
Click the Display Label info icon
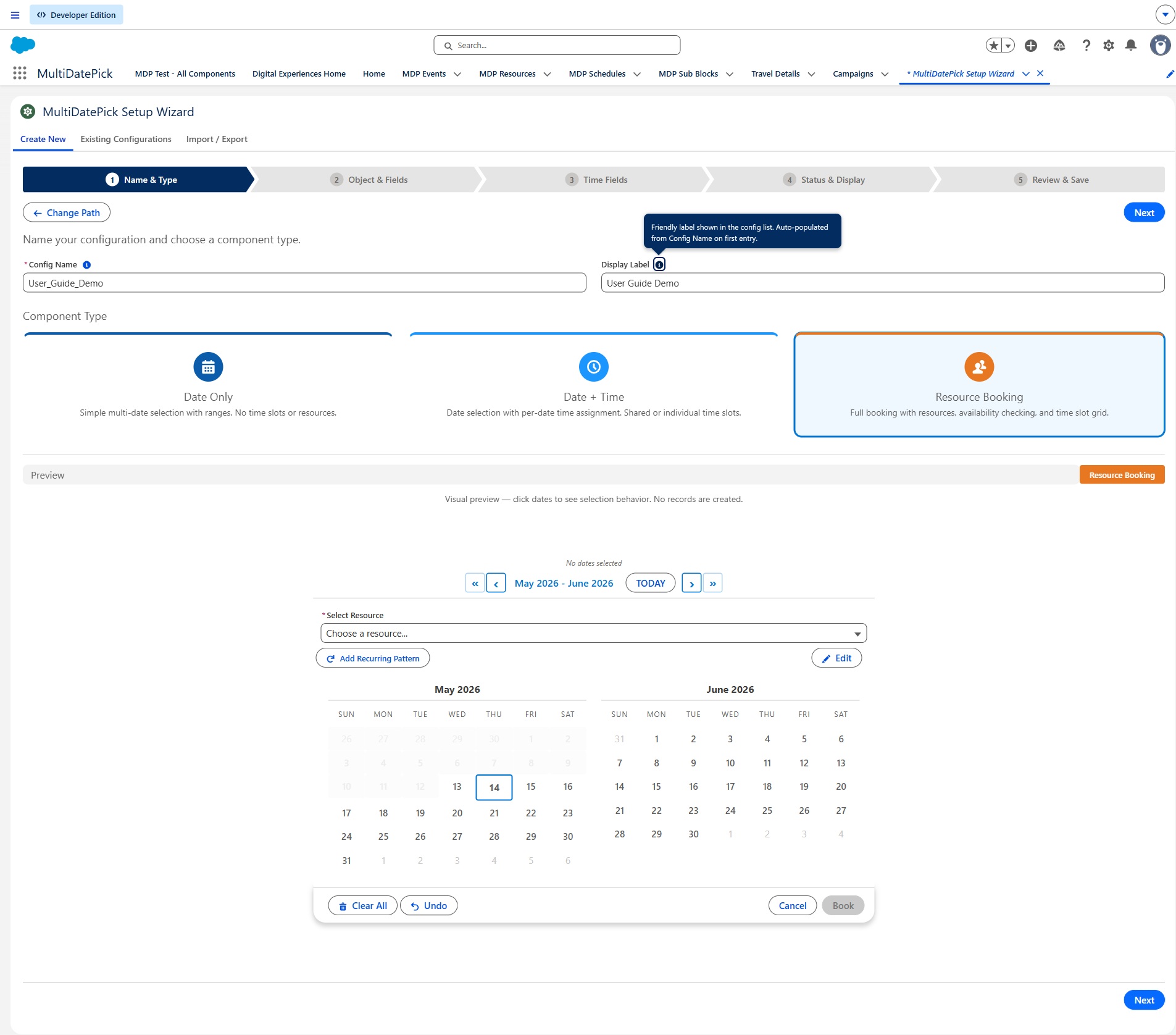click(x=659, y=265)
